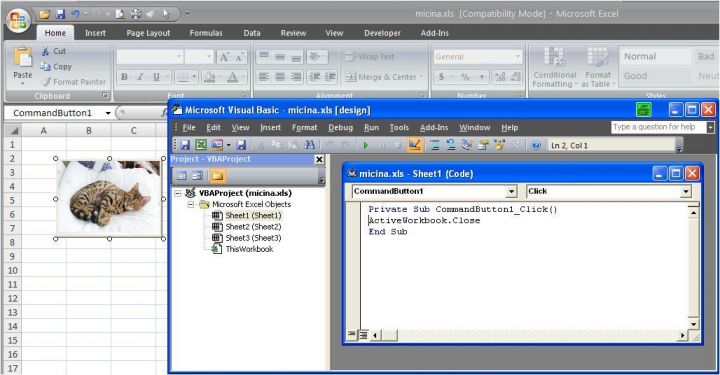Collapse the VBAProject (micina.xls) tree node

pos(178,193)
